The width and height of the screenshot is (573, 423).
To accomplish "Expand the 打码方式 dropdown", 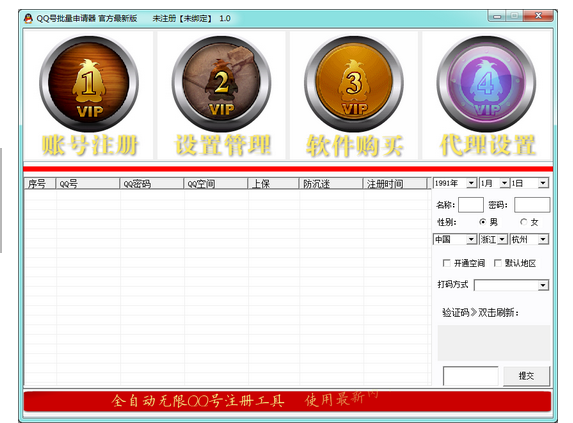I will coord(543,285).
